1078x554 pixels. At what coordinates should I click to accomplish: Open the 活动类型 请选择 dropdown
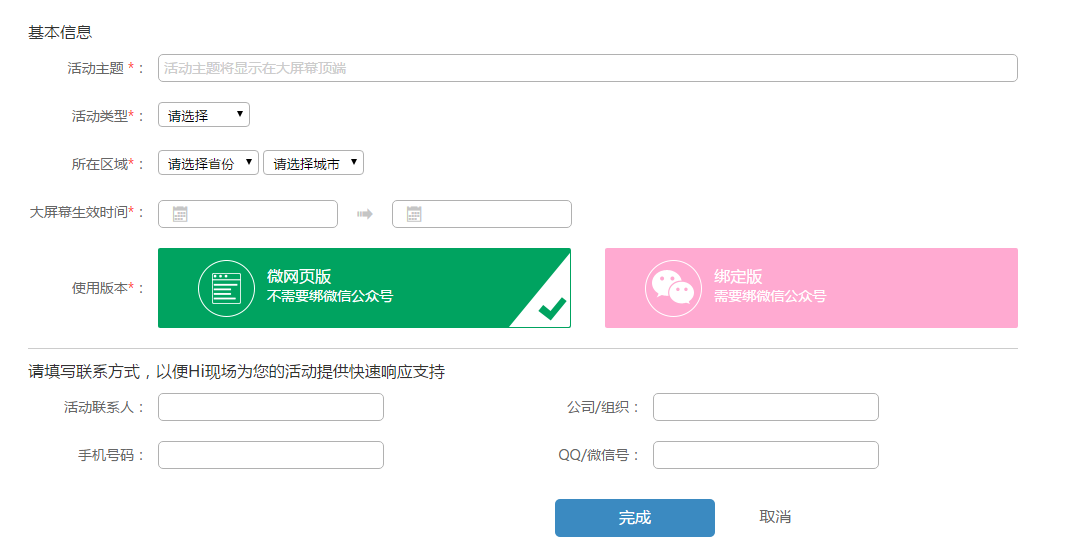pos(204,115)
